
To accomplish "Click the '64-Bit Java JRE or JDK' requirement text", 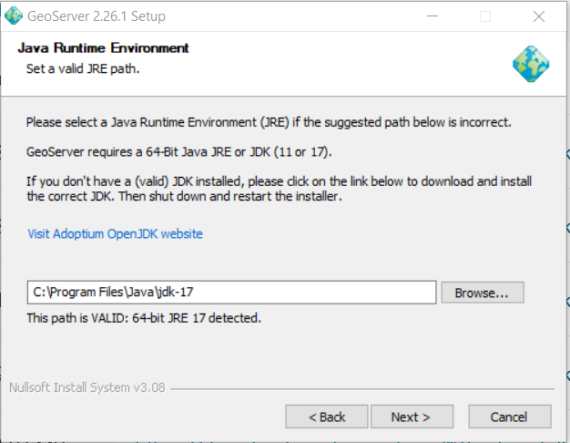I will (208, 152).
